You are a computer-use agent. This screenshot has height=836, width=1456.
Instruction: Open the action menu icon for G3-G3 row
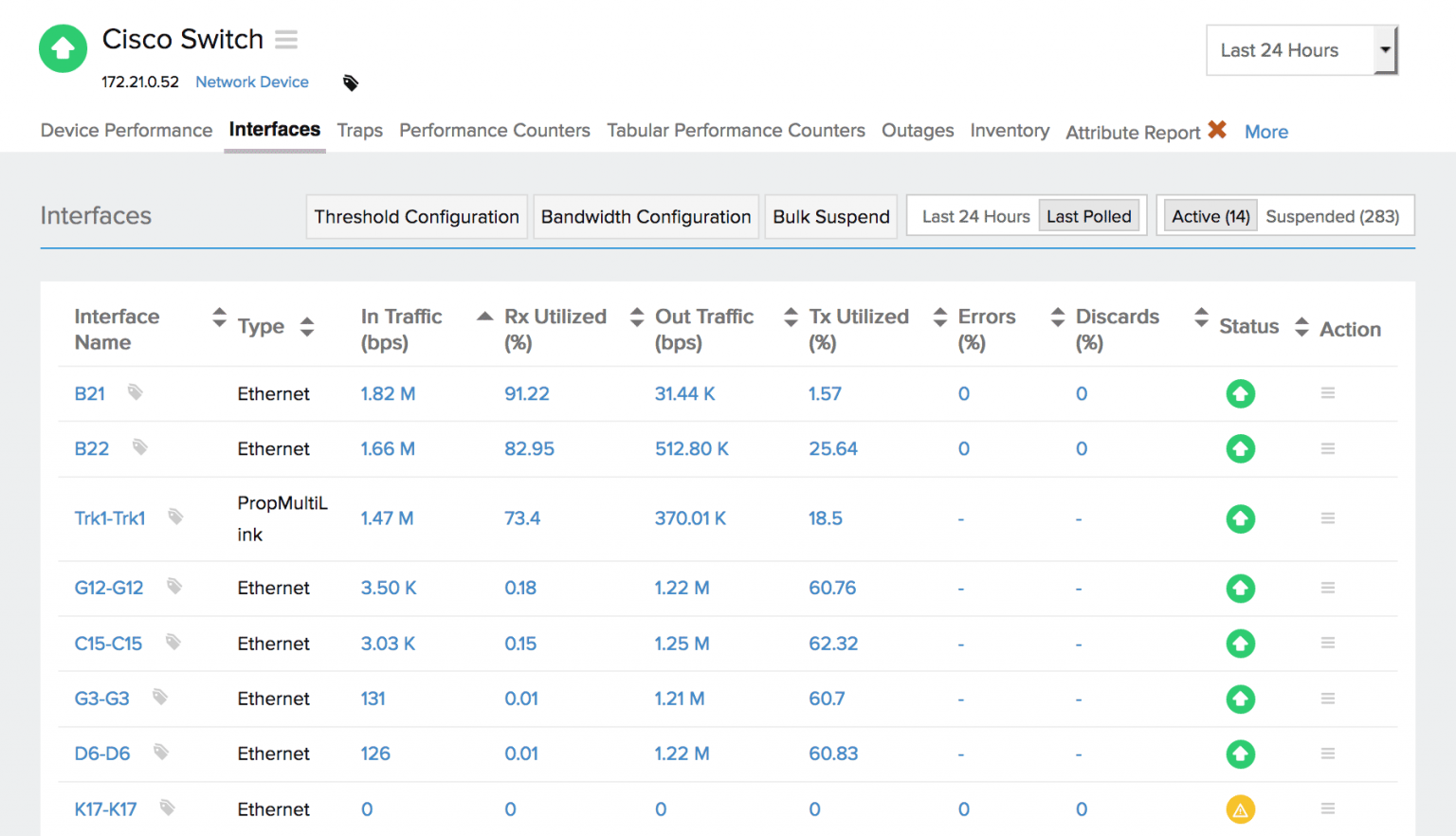tap(1327, 699)
